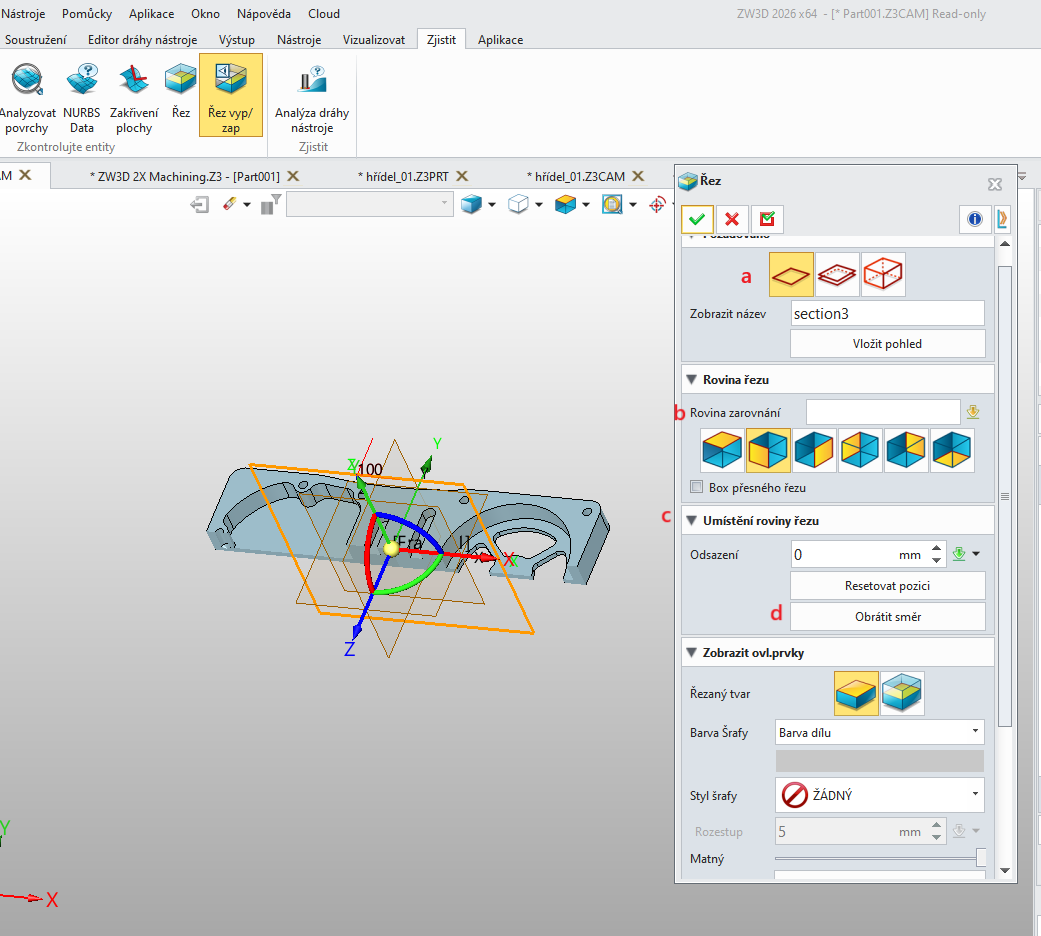Click Obrátit směr button
The width and height of the screenshot is (1041, 936).
[x=888, y=617]
